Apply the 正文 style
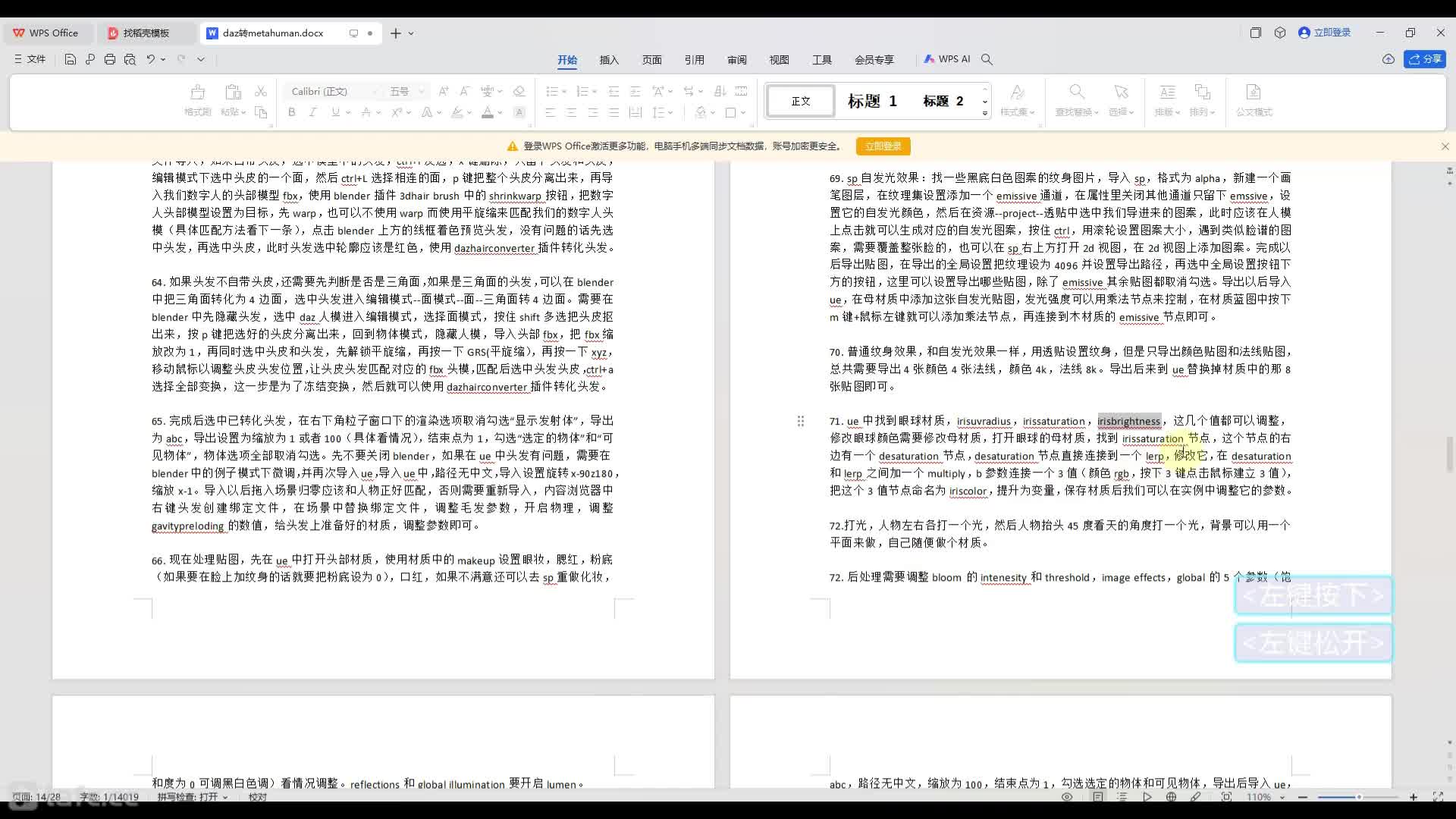The width and height of the screenshot is (1456, 819). (801, 101)
